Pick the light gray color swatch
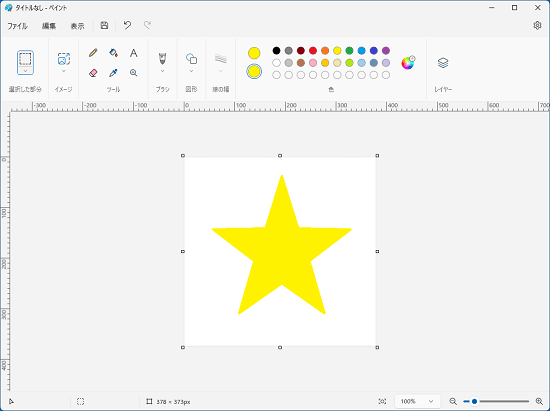The image size is (550, 411). (289, 63)
